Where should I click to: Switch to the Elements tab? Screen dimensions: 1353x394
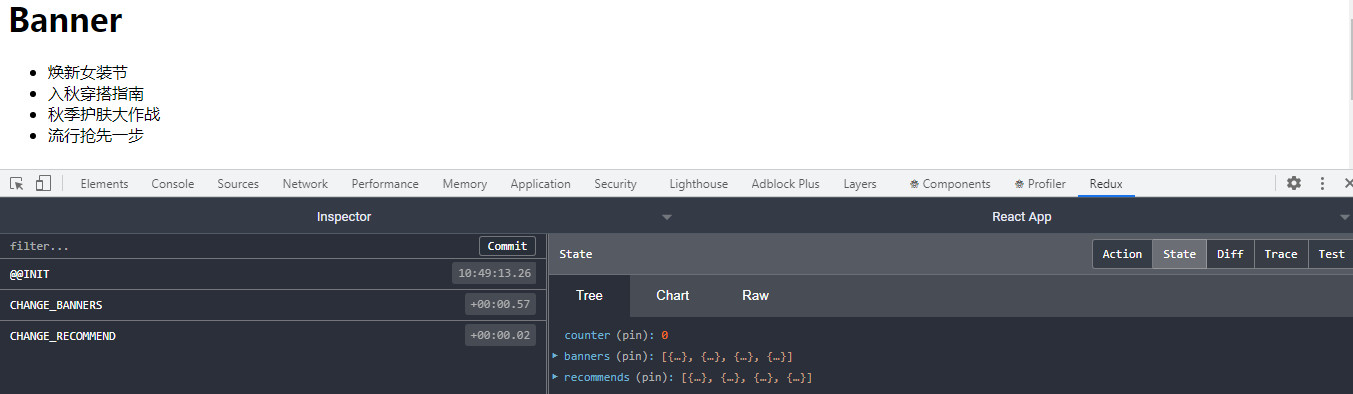coord(104,184)
